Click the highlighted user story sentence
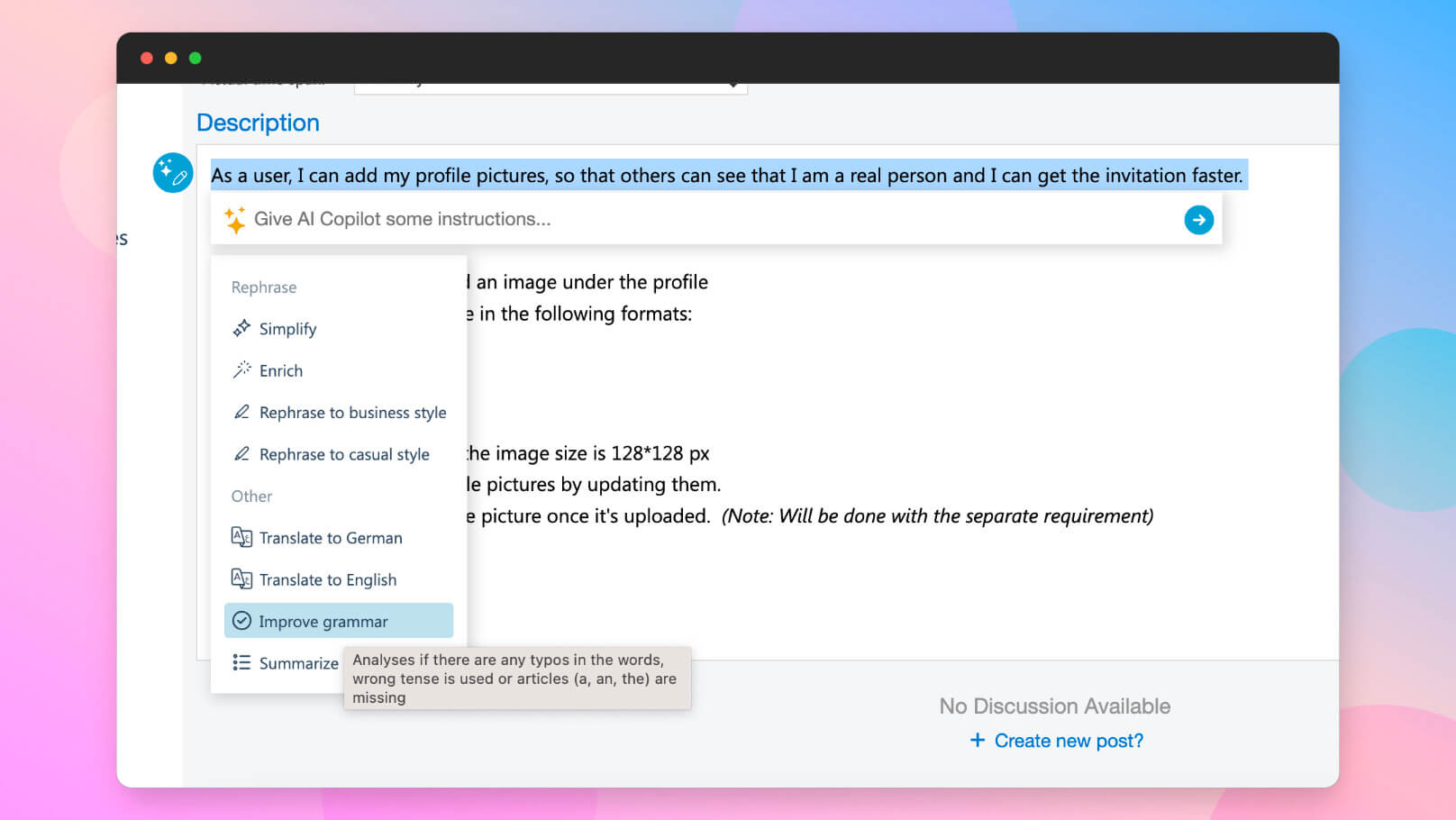1456x820 pixels. pyautogui.click(x=726, y=176)
